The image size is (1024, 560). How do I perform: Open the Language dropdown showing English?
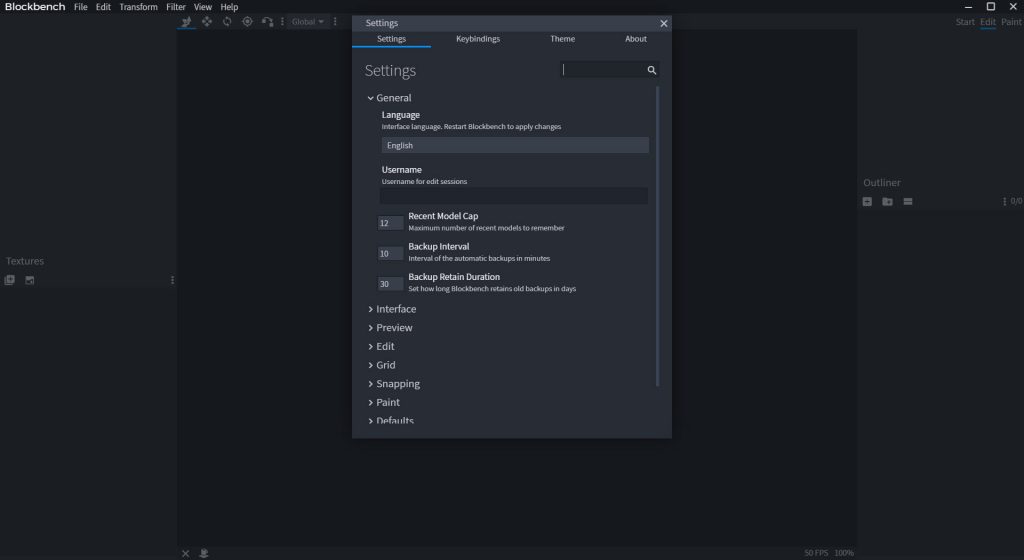click(x=515, y=146)
